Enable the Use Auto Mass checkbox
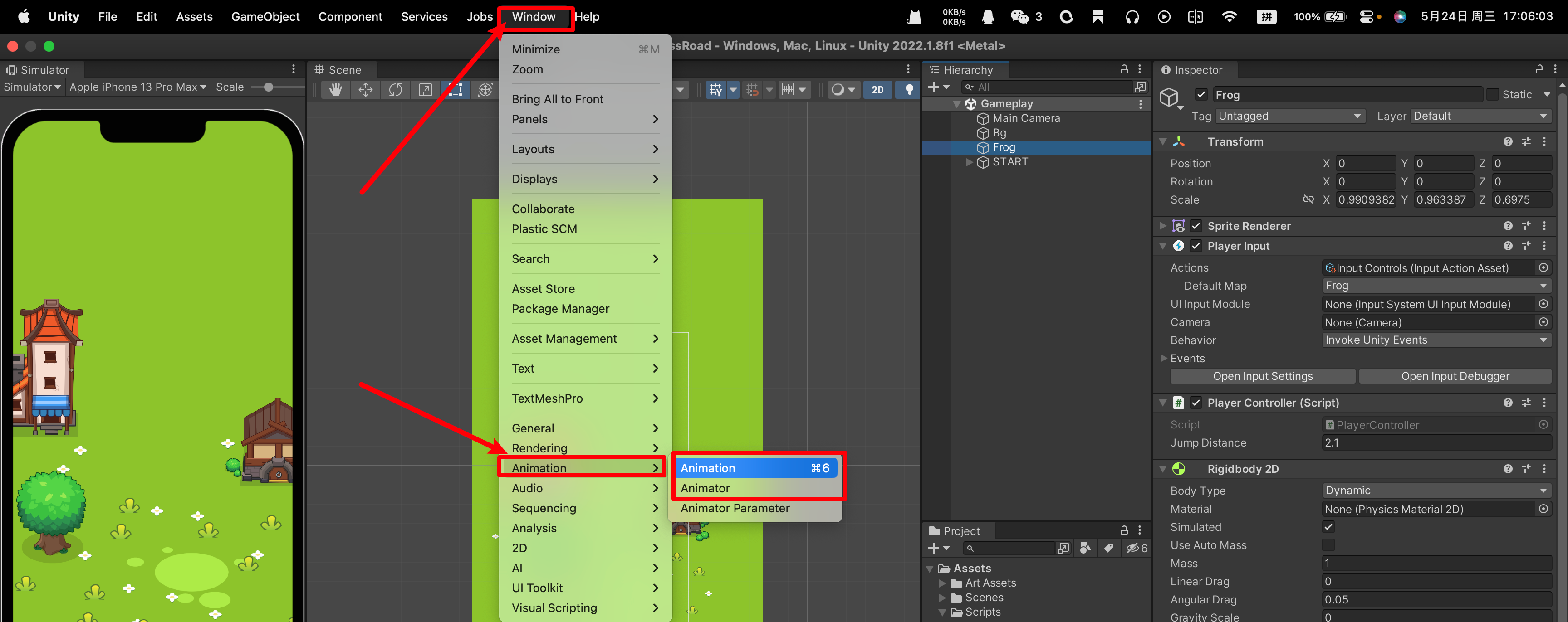Viewport: 1568px width, 622px height. click(1328, 545)
